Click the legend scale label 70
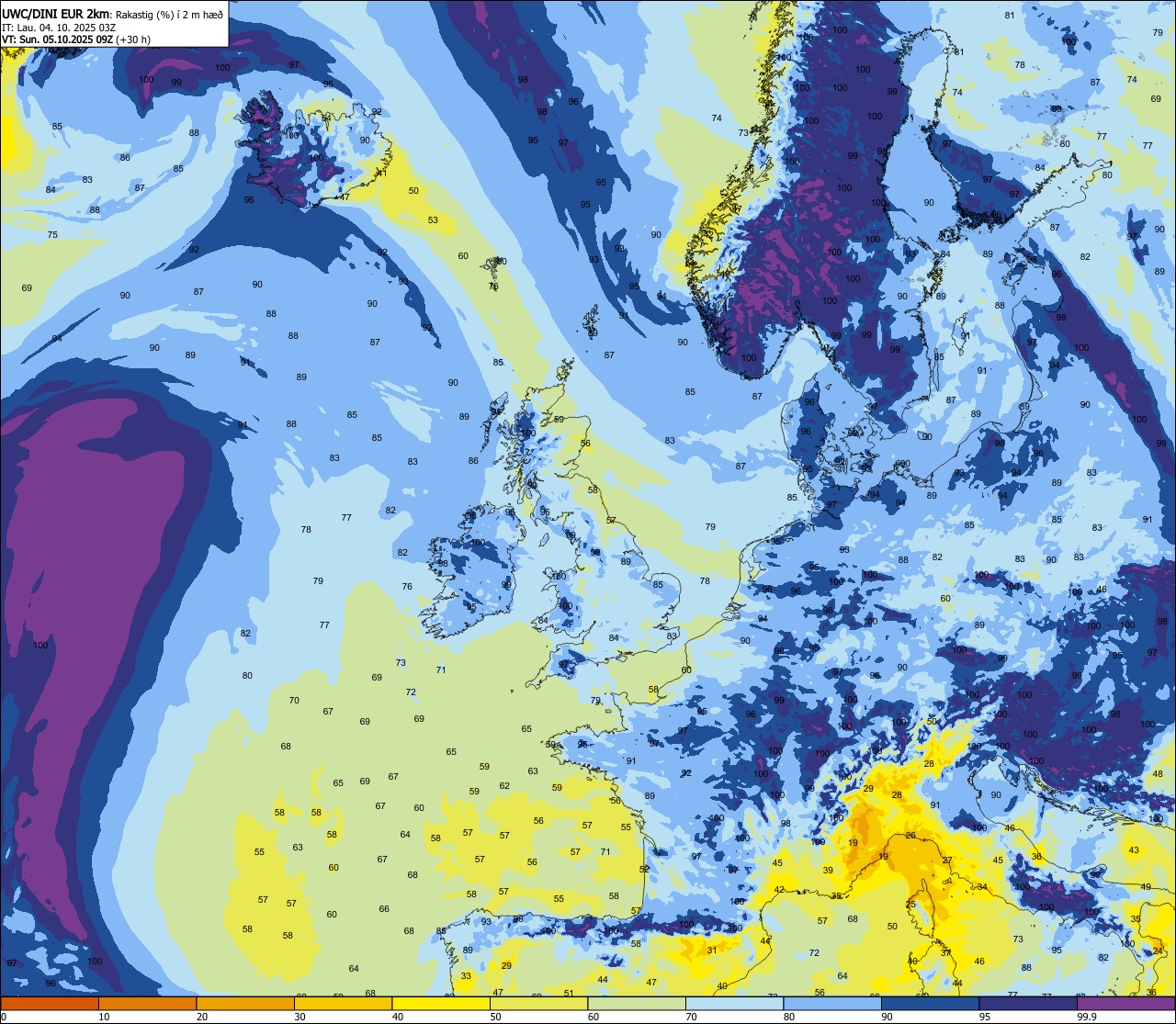 click(691, 1017)
